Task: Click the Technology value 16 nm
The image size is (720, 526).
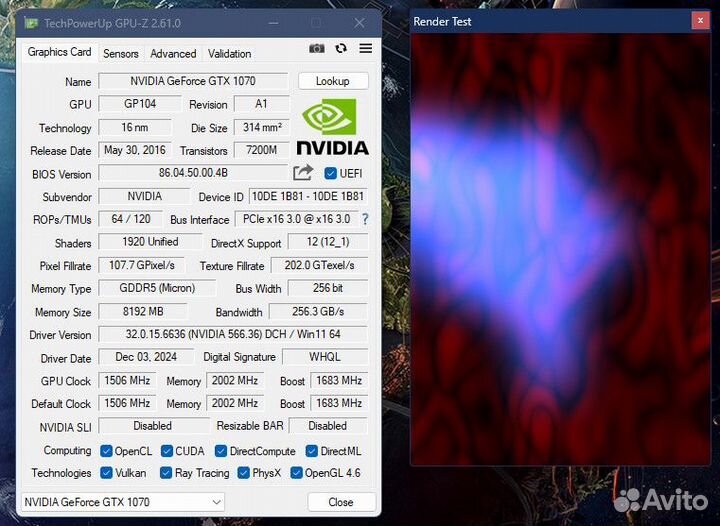Action: (x=135, y=127)
